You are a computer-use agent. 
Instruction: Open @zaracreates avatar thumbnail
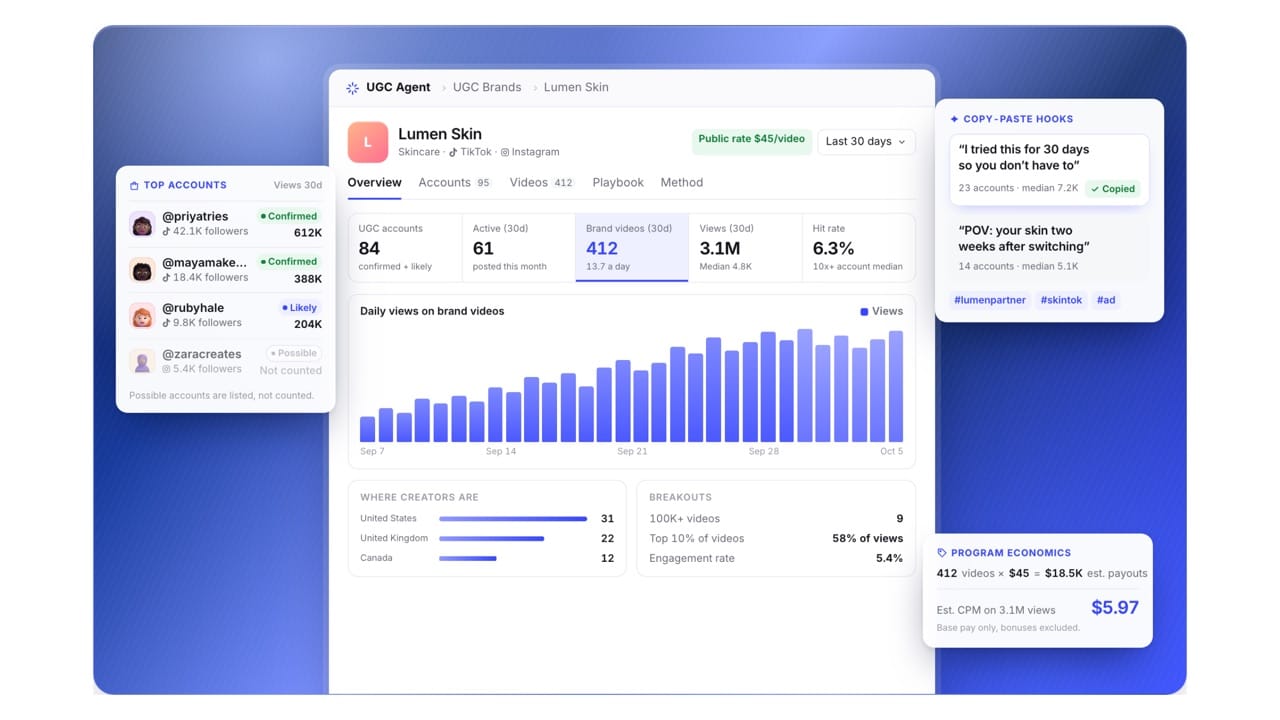[142, 361]
